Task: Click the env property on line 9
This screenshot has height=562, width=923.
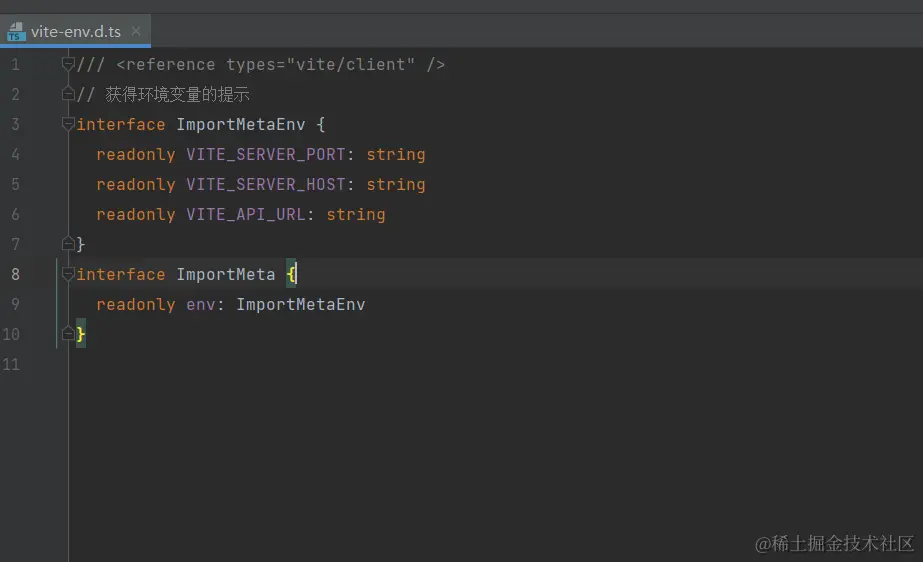Action: coord(201,304)
